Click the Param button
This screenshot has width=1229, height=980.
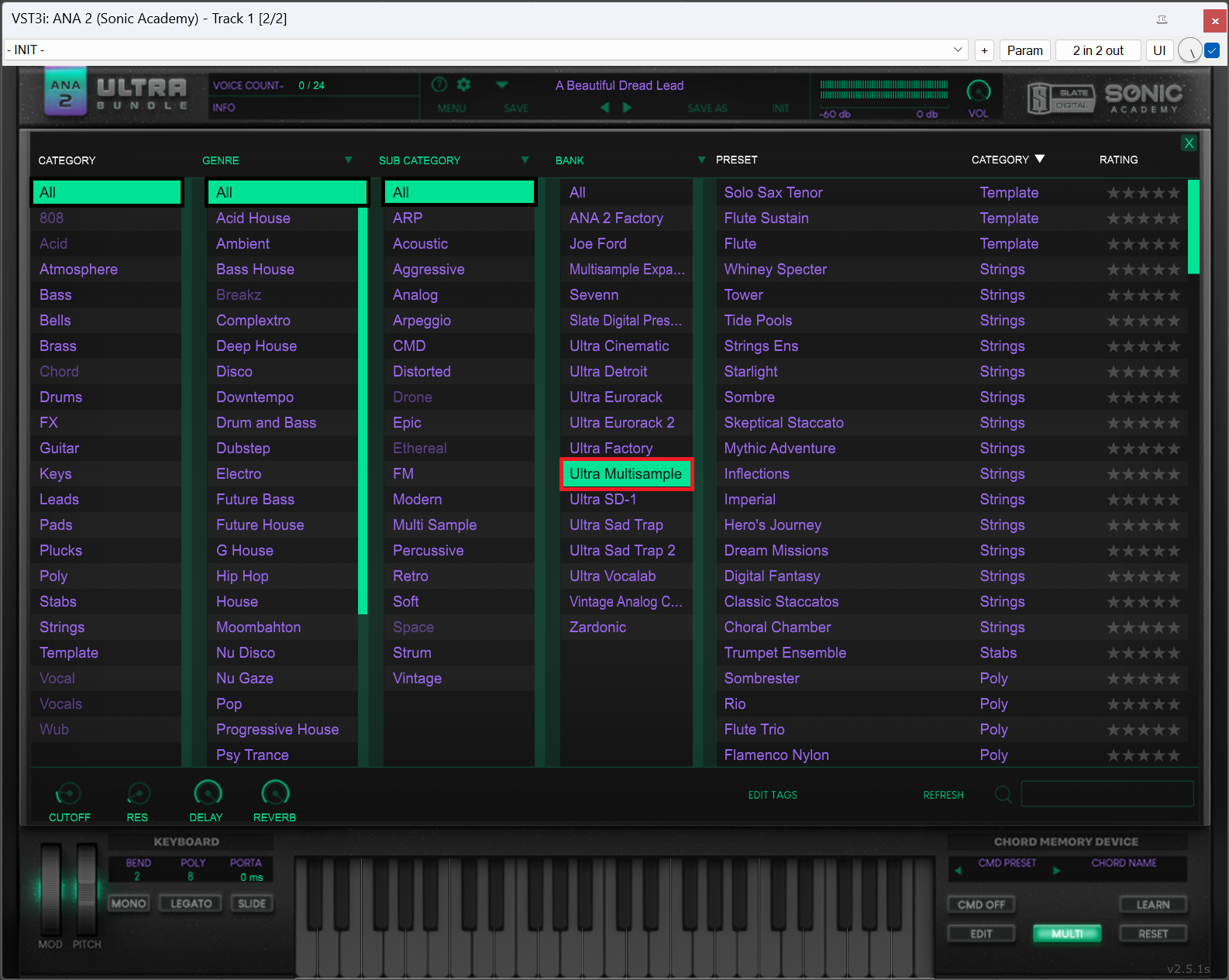(x=1025, y=50)
